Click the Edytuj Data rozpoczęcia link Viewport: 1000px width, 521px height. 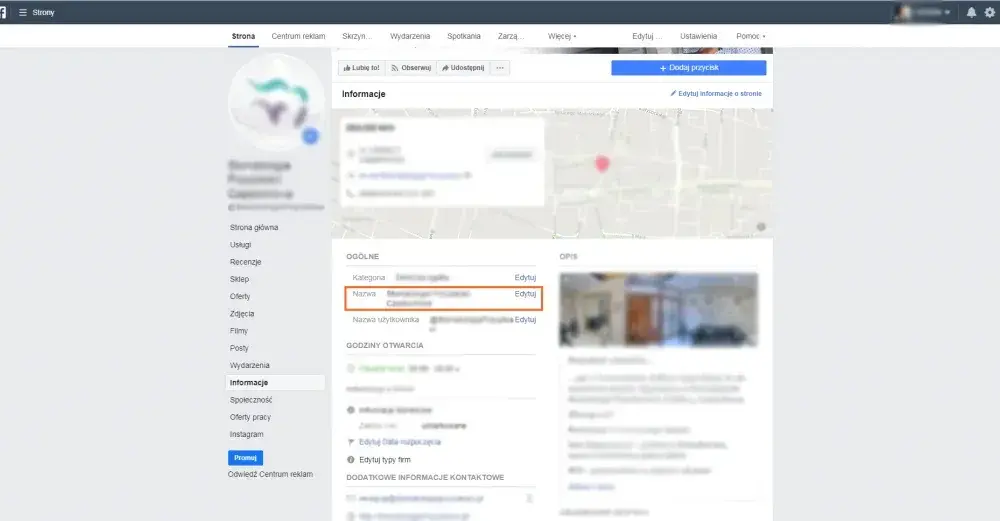coord(399,442)
